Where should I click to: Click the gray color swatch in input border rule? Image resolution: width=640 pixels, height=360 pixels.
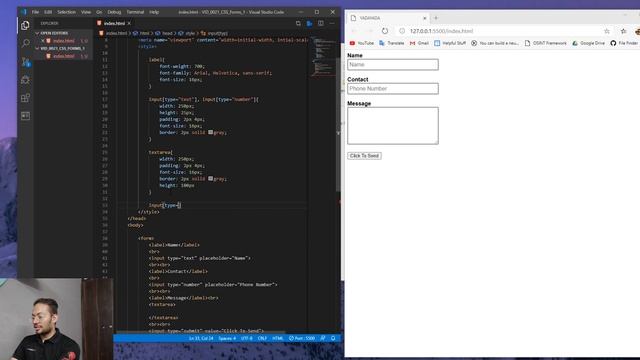[x=211, y=132]
